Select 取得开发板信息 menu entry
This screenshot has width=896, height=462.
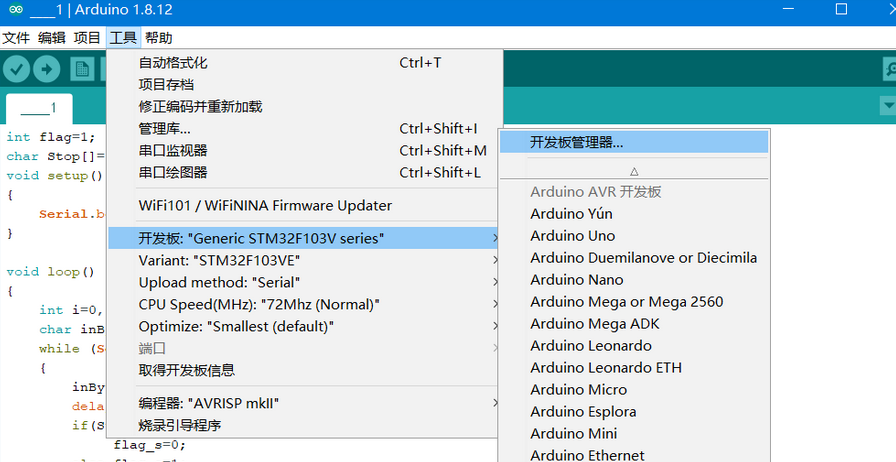coord(305,370)
